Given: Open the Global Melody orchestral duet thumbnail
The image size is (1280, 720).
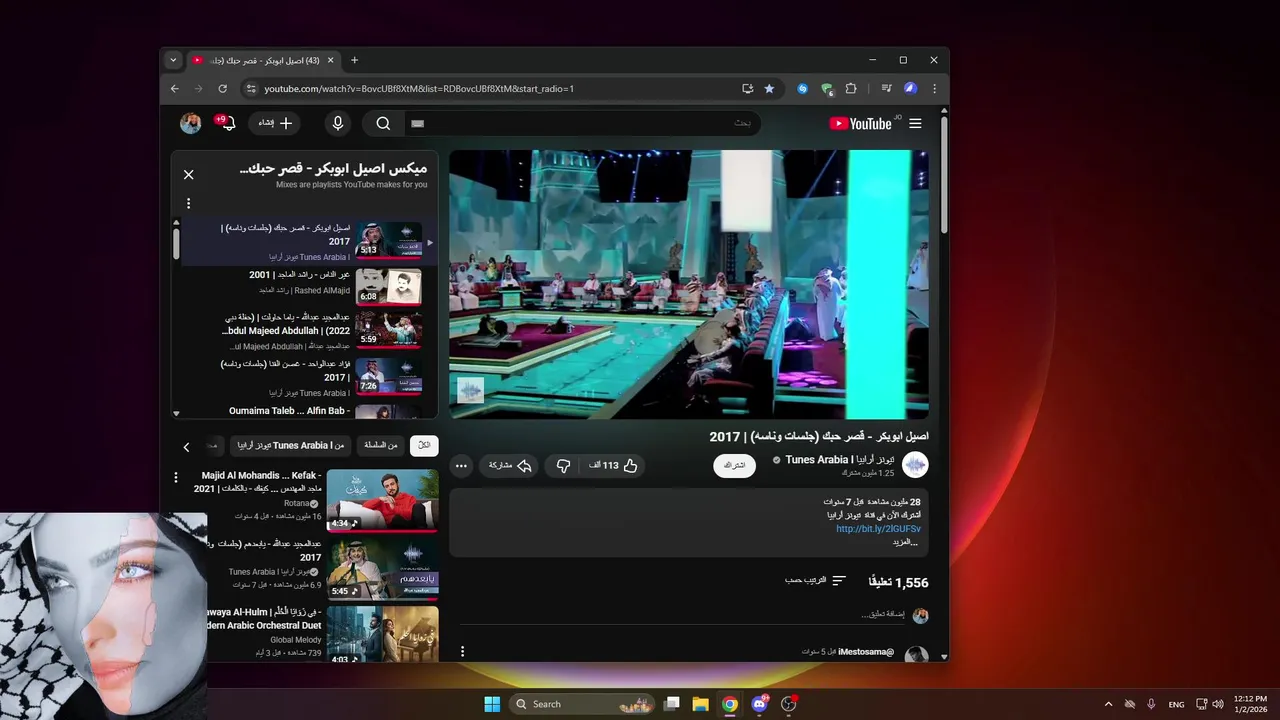Looking at the screenshot, I should pyautogui.click(x=382, y=634).
